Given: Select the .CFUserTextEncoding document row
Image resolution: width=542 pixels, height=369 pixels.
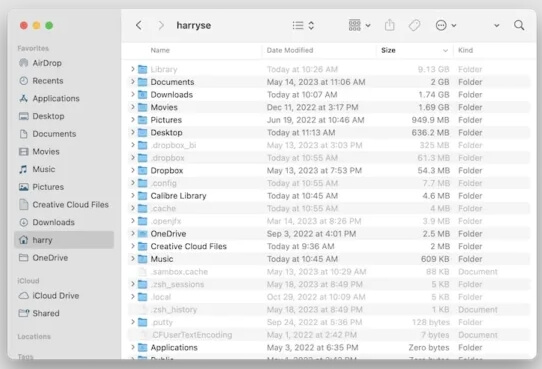Looking at the screenshot, I should click(328, 335).
